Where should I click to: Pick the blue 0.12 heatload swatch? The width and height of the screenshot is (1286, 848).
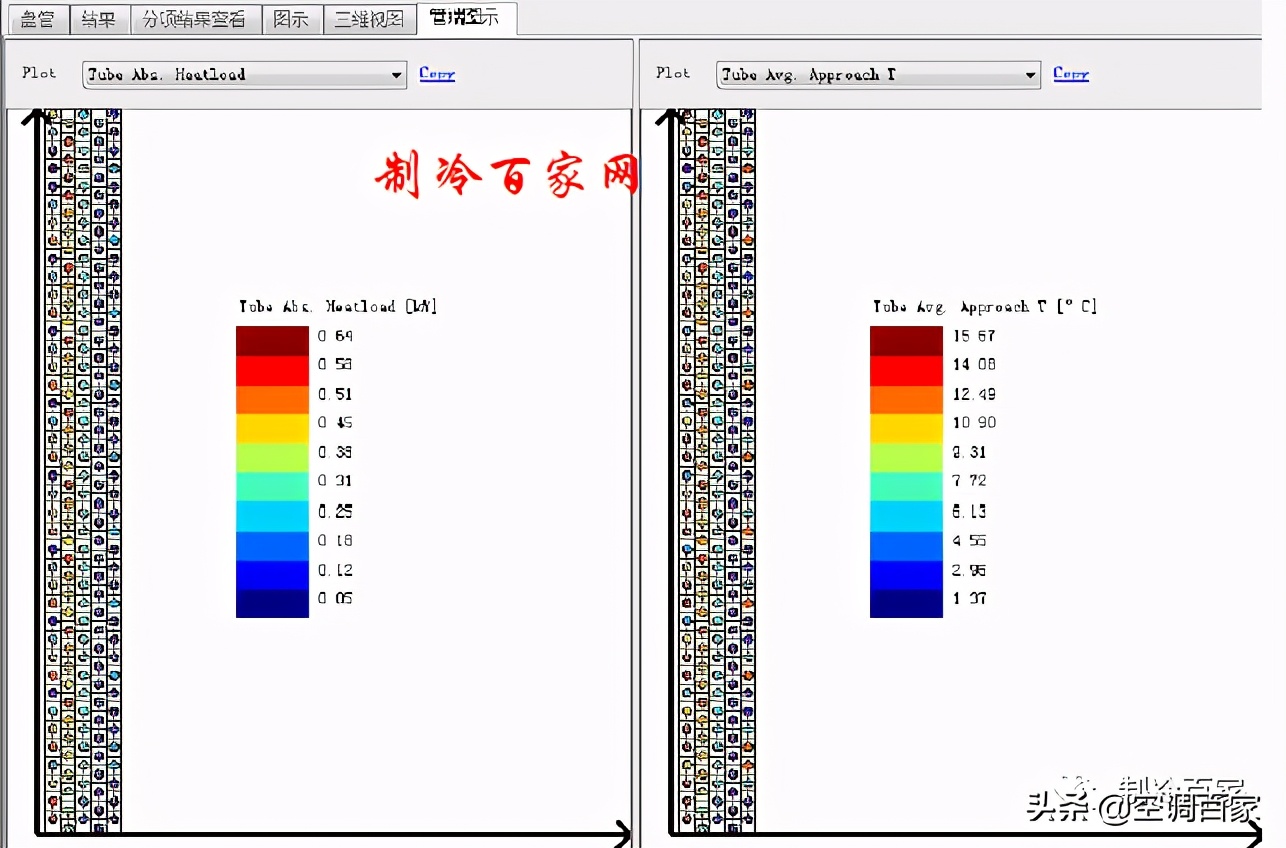click(x=272, y=573)
